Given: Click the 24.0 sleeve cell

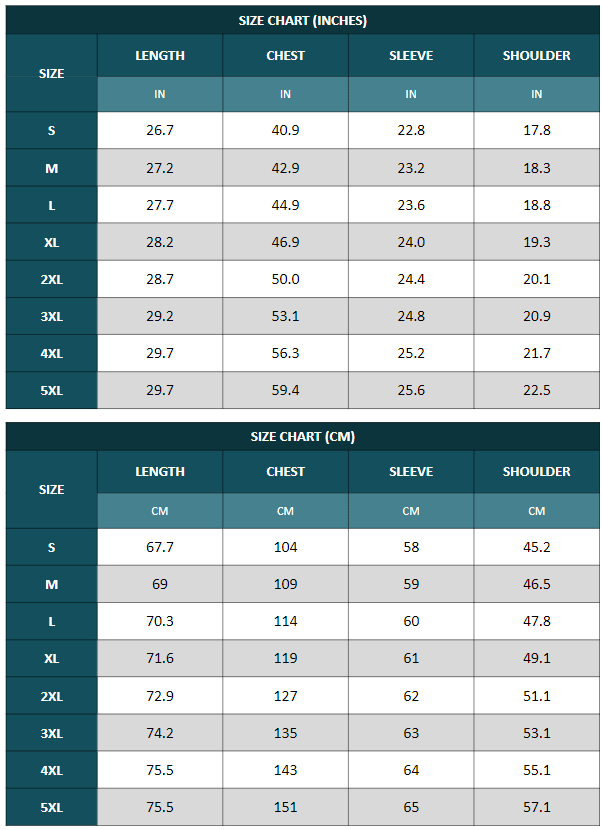Looking at the screenshot, I should 411,242.
